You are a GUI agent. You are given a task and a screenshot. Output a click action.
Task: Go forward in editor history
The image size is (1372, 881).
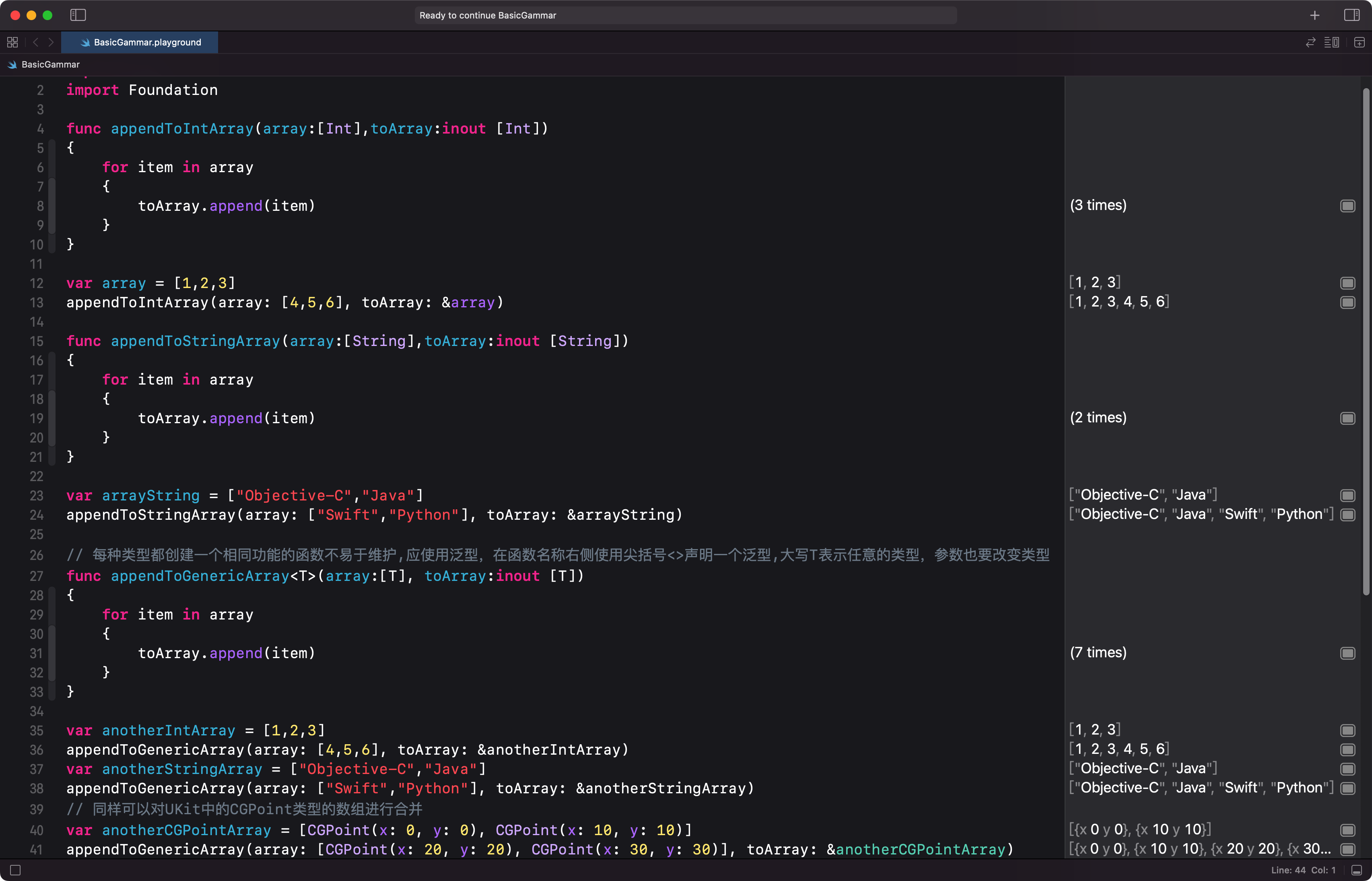[x=51, y=42]
